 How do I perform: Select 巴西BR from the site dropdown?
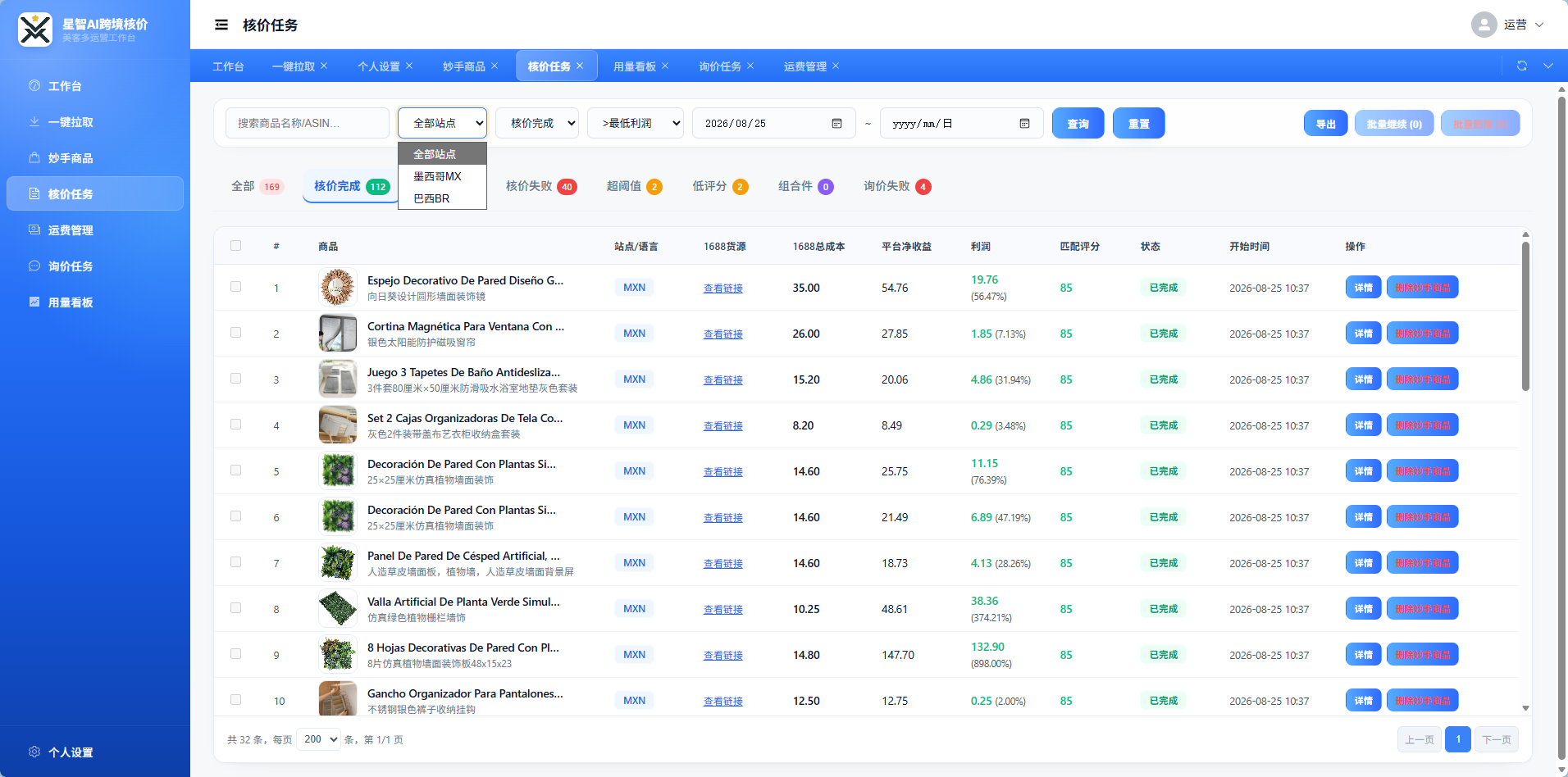(x=442, y=198)
